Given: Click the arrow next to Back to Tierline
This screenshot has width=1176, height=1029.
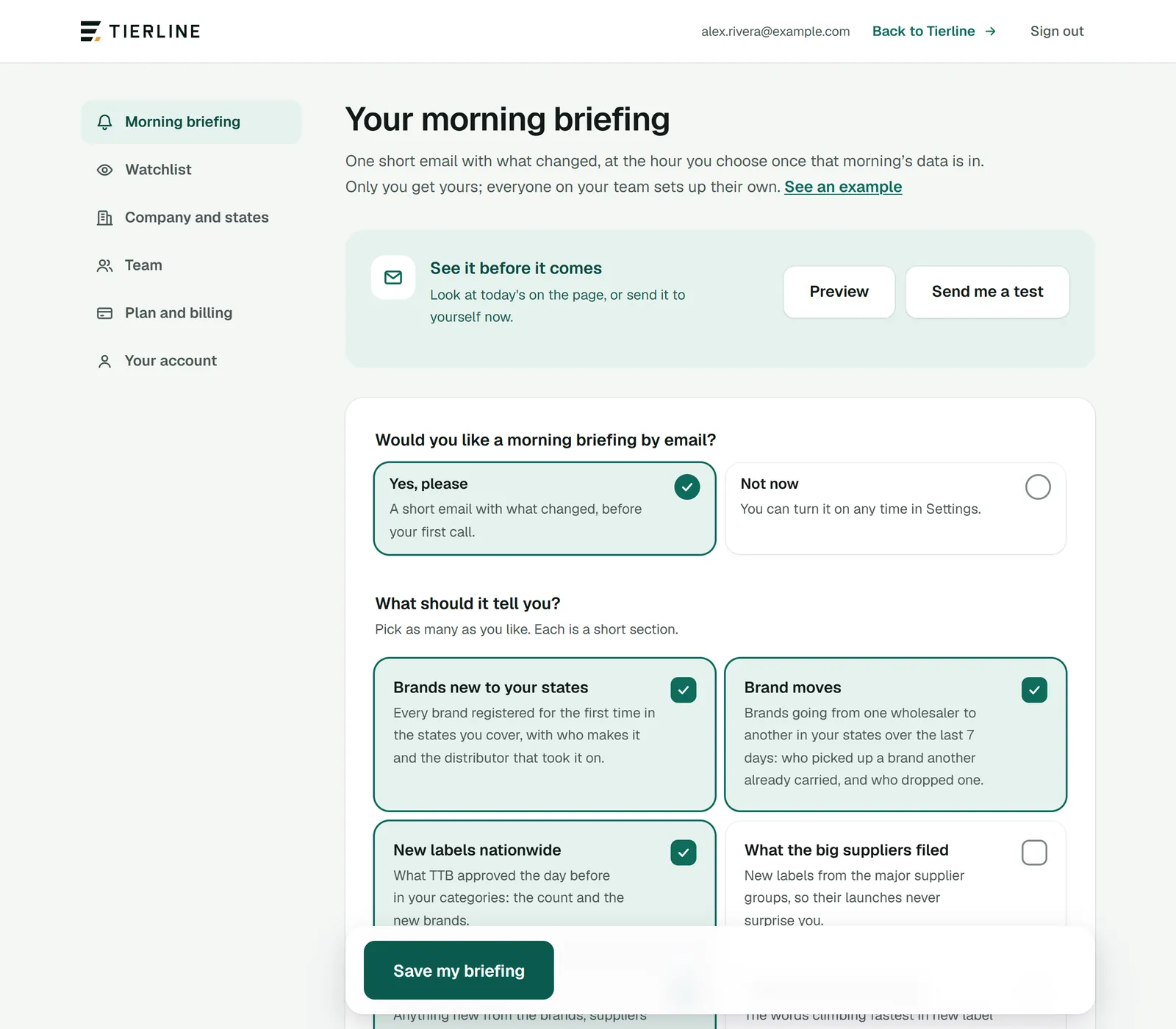Looking at the screenshot, I should coord(990,31).
